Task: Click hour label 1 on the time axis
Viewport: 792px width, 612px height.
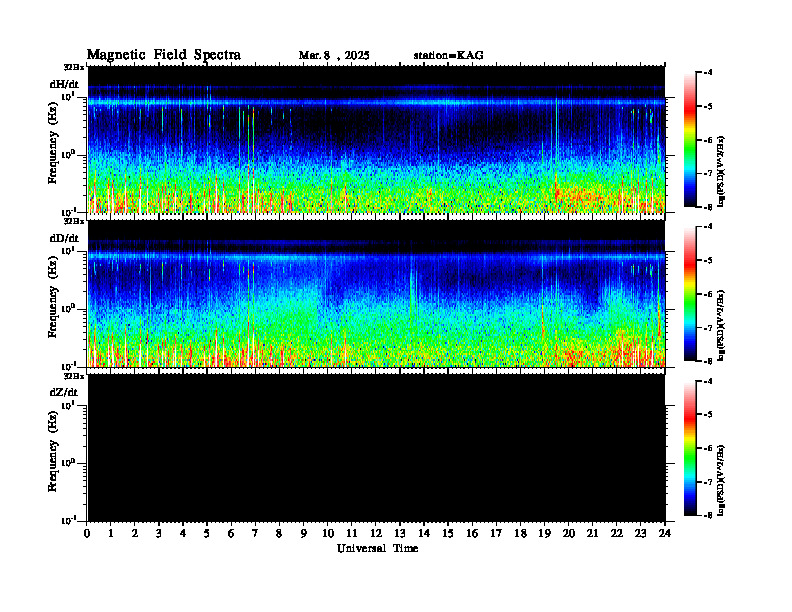Action: pos(111,534)
